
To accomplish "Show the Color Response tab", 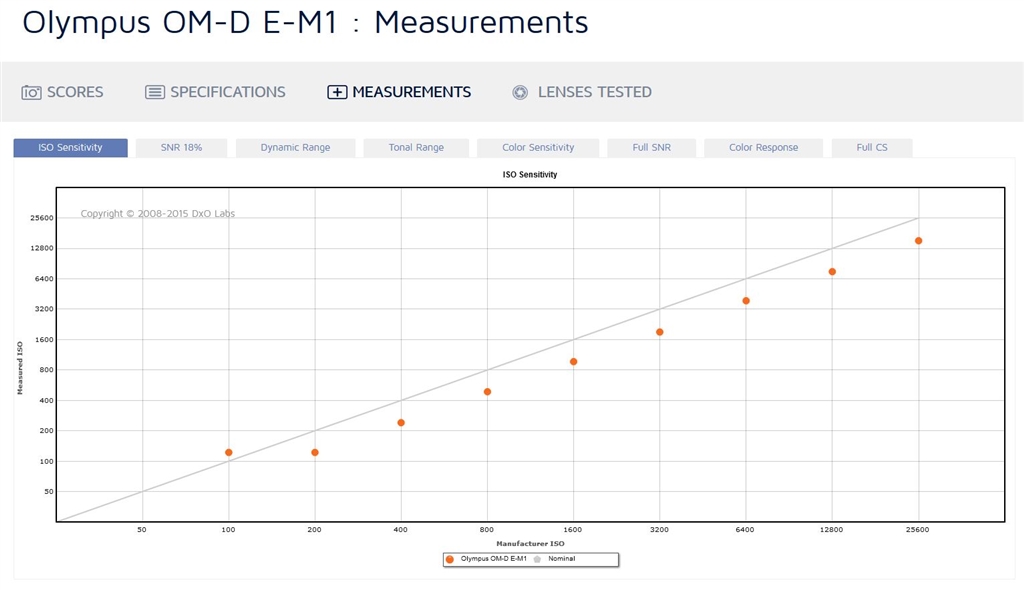I will pos(763,148).
